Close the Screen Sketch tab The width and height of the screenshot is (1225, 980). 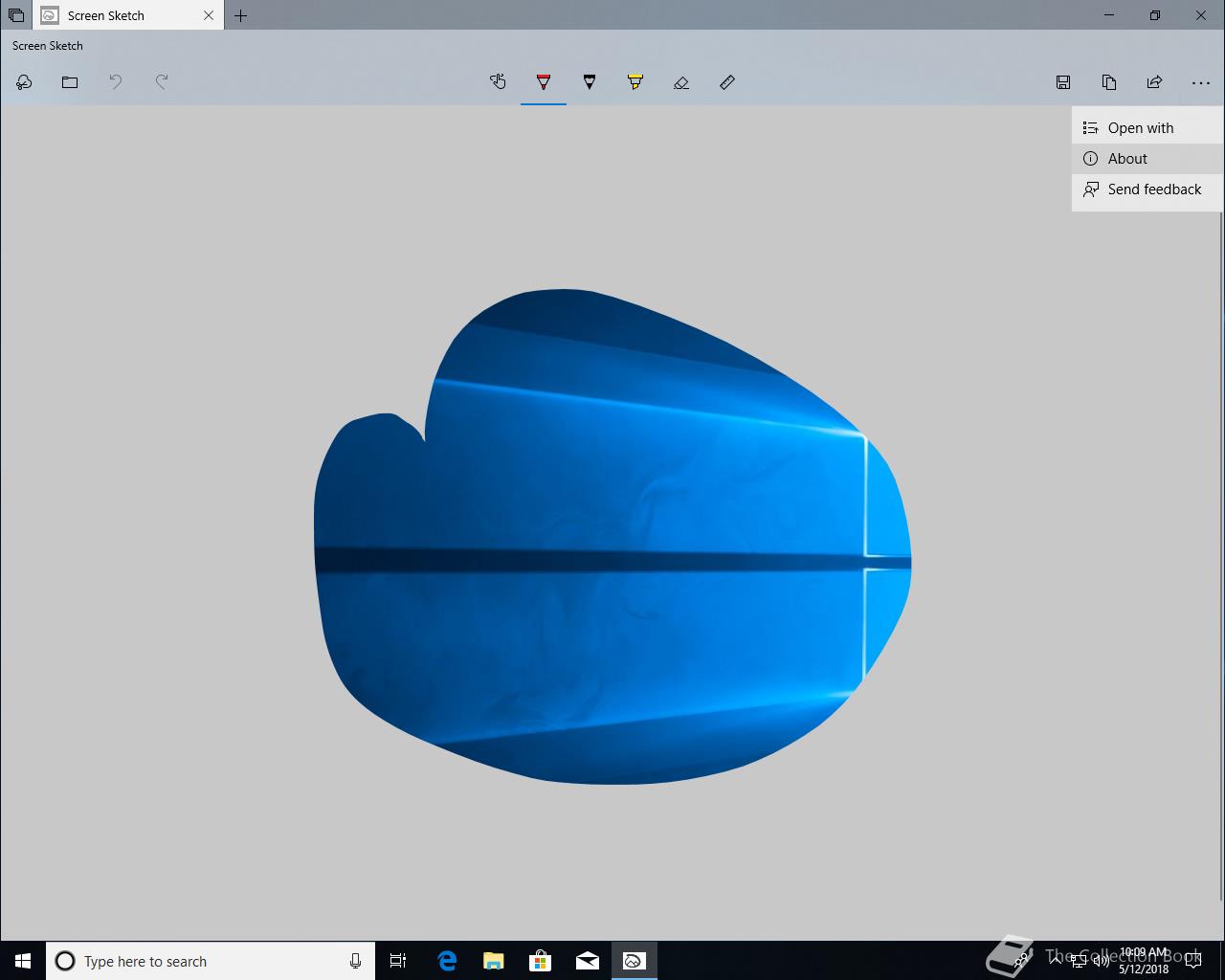pyautogui.click(x=209, y=15)
